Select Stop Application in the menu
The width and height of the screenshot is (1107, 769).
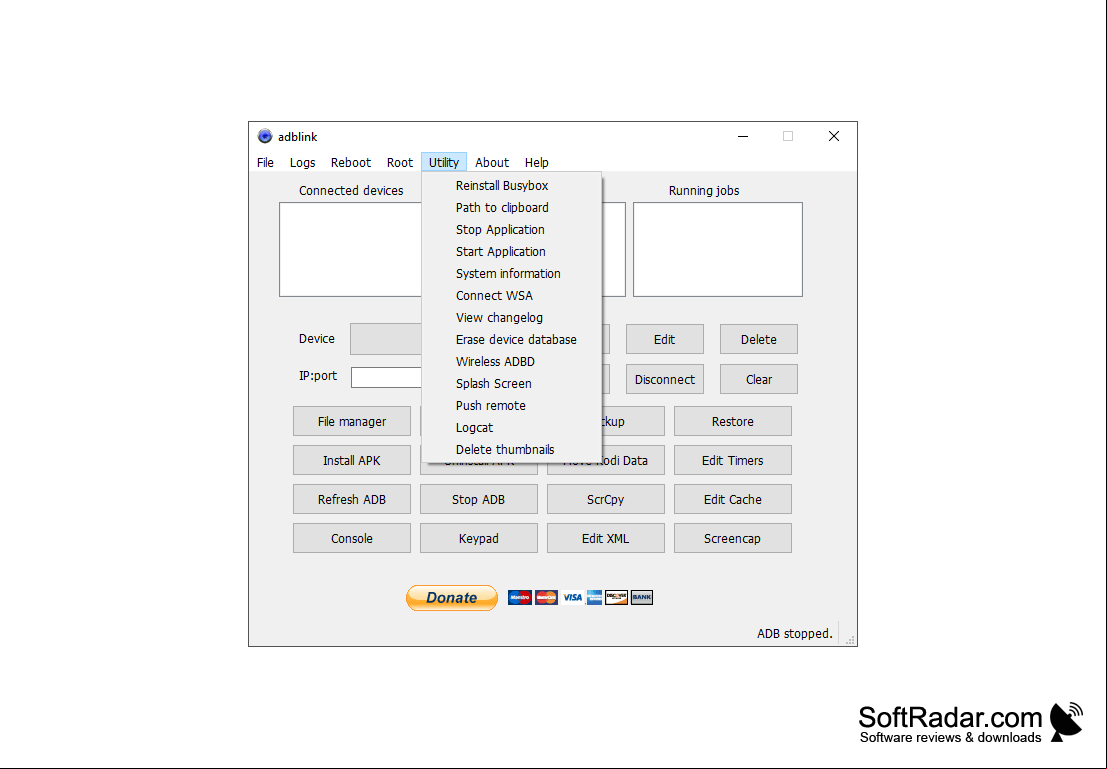tap(512, 229)
